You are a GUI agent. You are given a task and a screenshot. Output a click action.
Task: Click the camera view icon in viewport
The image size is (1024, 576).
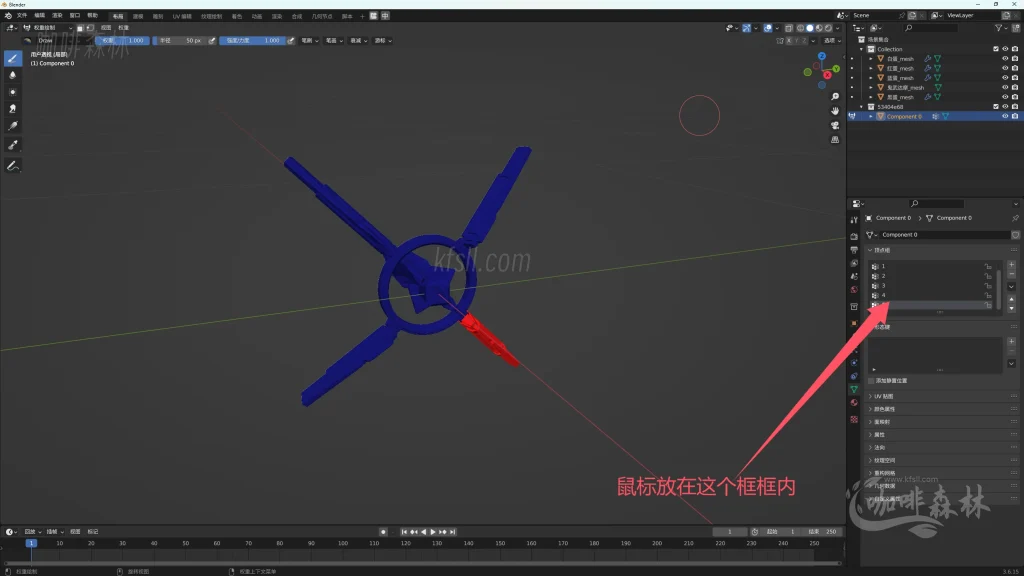pos(835,126)
